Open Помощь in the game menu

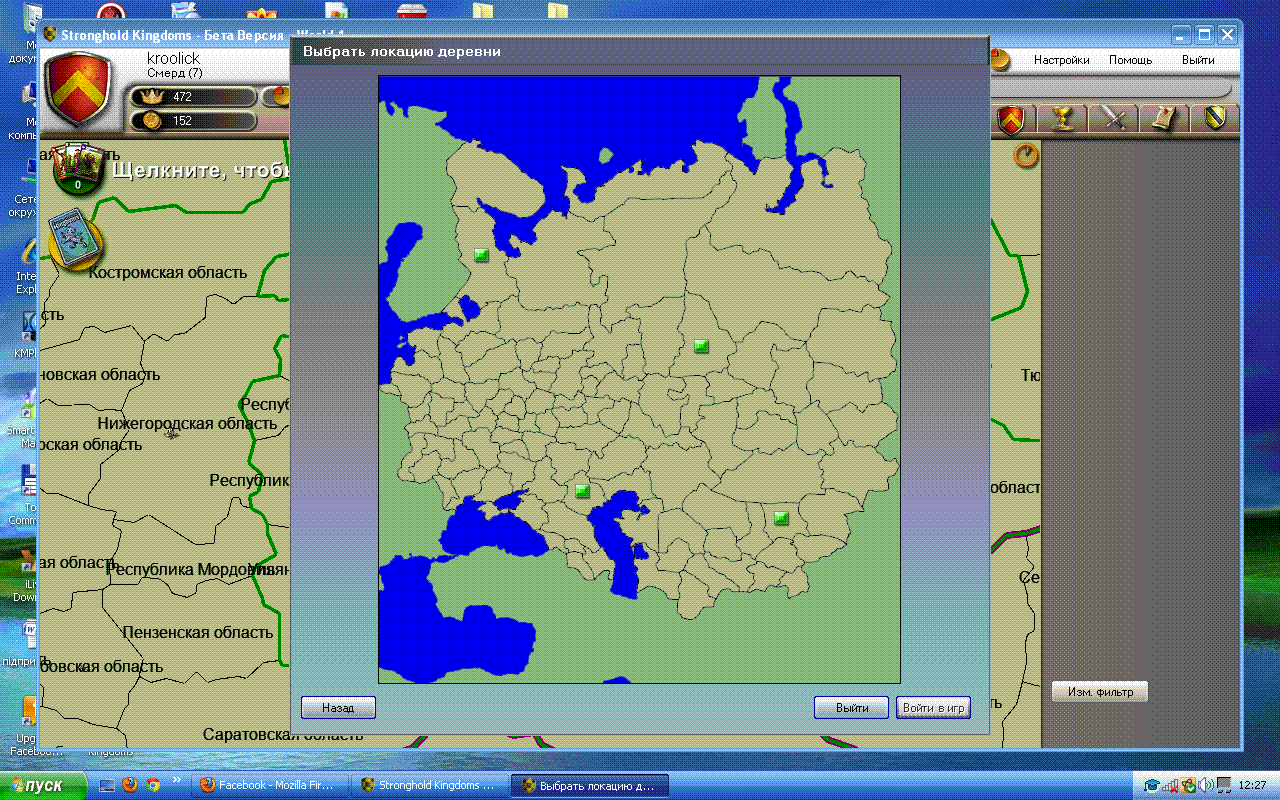click(x=1130, y=60)
